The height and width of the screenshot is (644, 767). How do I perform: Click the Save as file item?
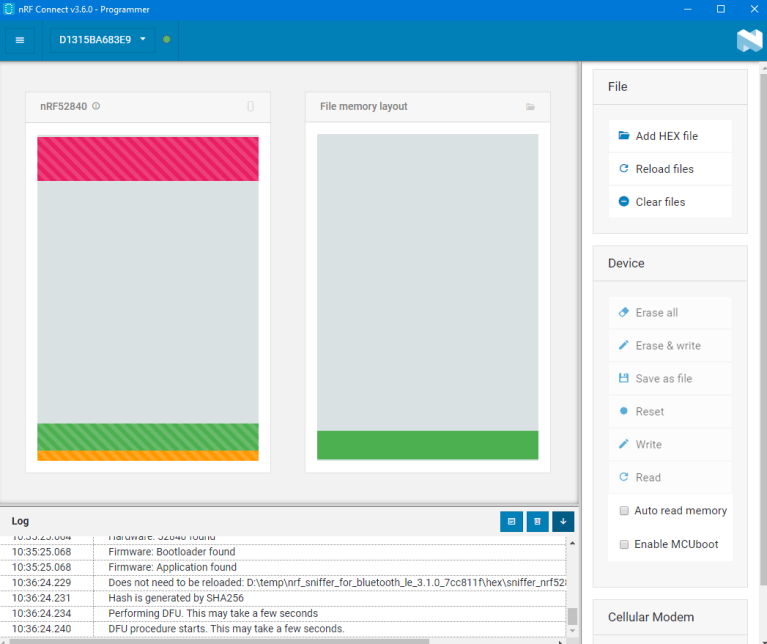click(670, 378)
